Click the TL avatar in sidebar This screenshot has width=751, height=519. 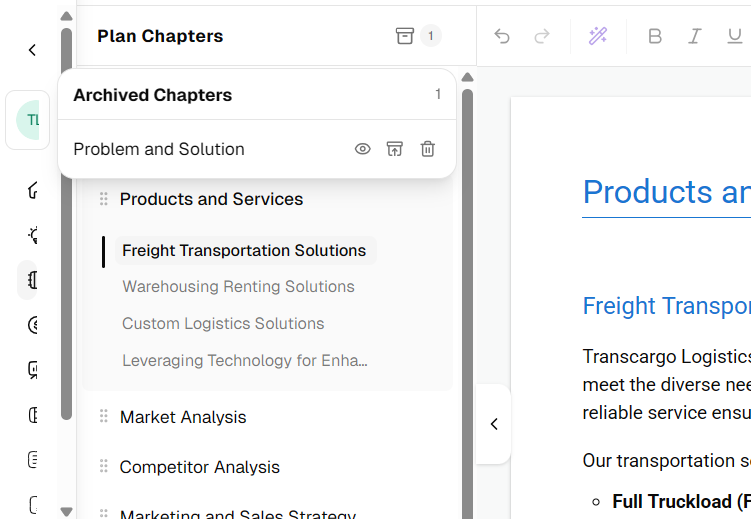click(x=28, y=120)
